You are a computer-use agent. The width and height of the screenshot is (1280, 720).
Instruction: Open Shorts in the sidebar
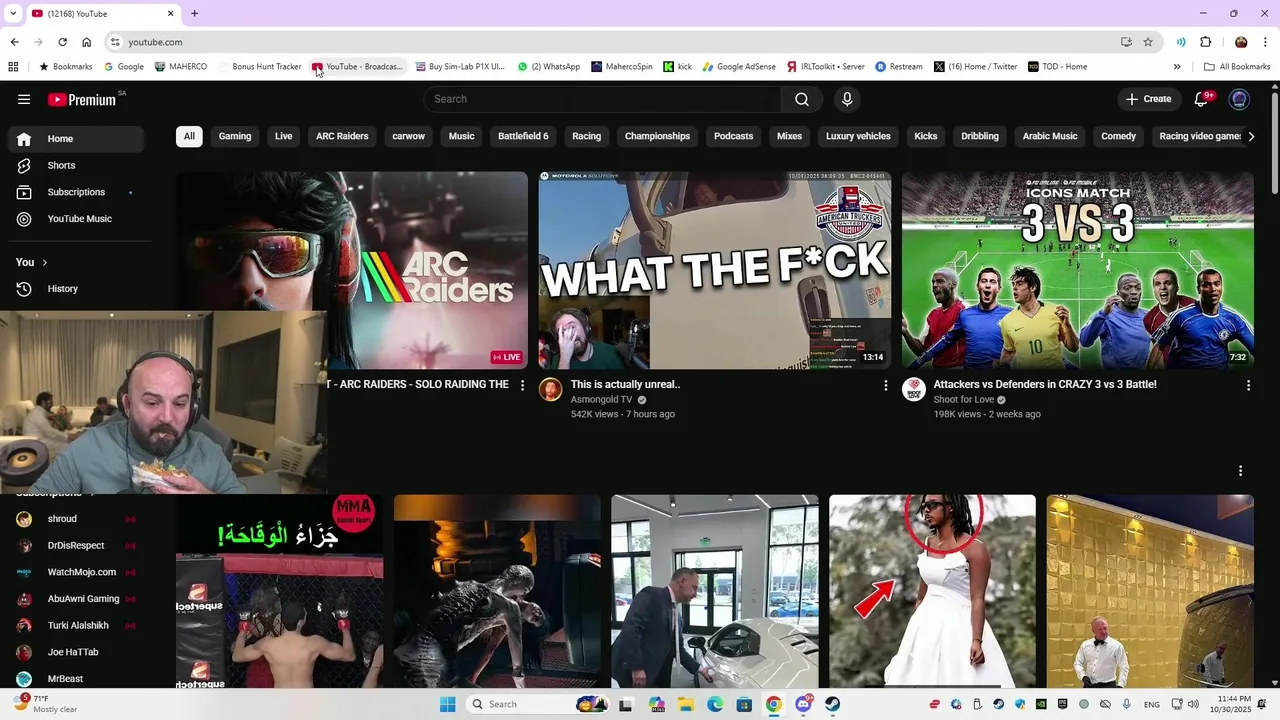76,165
